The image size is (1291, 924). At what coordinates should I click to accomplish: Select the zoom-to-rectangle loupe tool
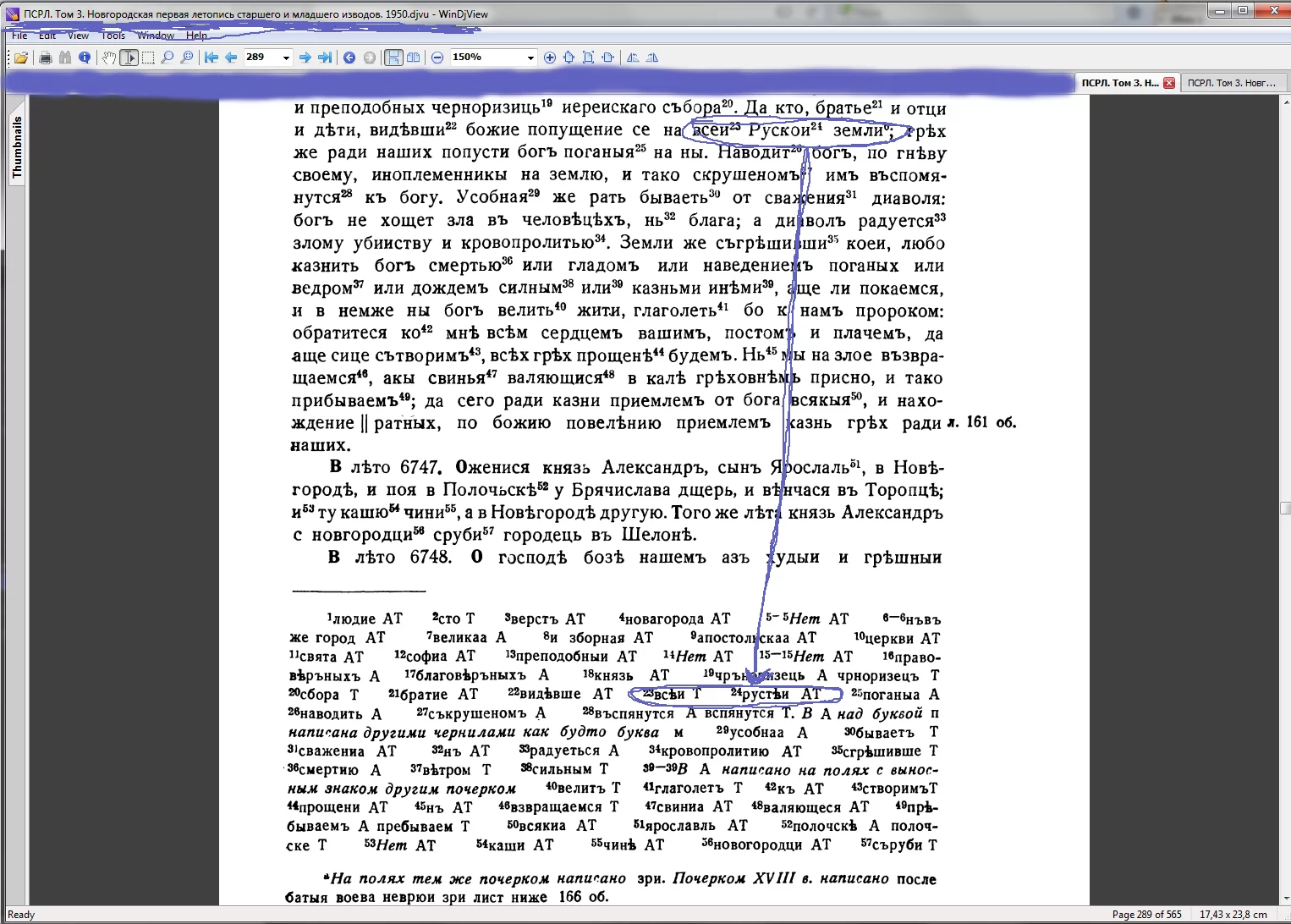[x=187, y=58]
